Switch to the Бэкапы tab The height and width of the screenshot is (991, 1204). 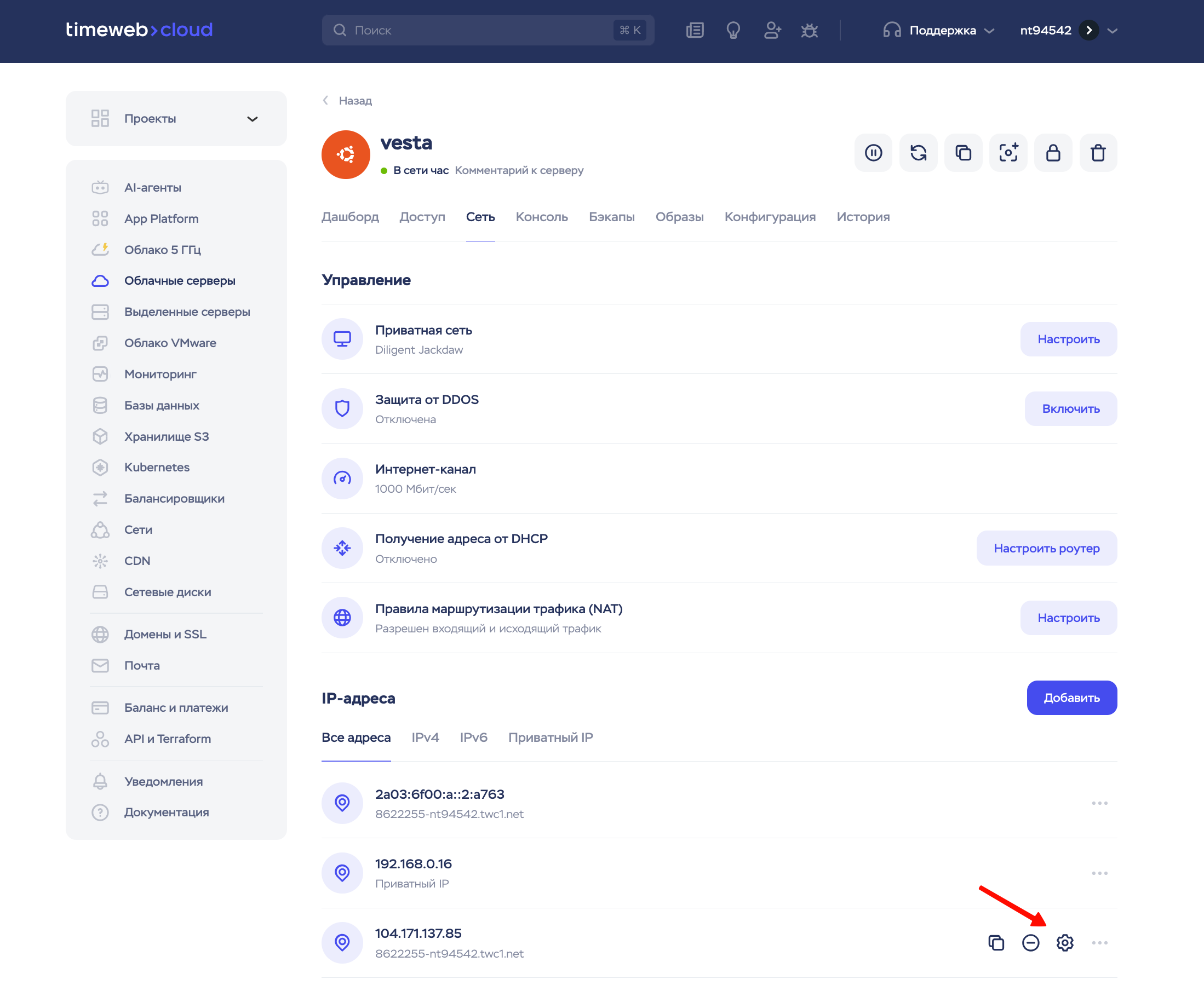coord(612,217)
